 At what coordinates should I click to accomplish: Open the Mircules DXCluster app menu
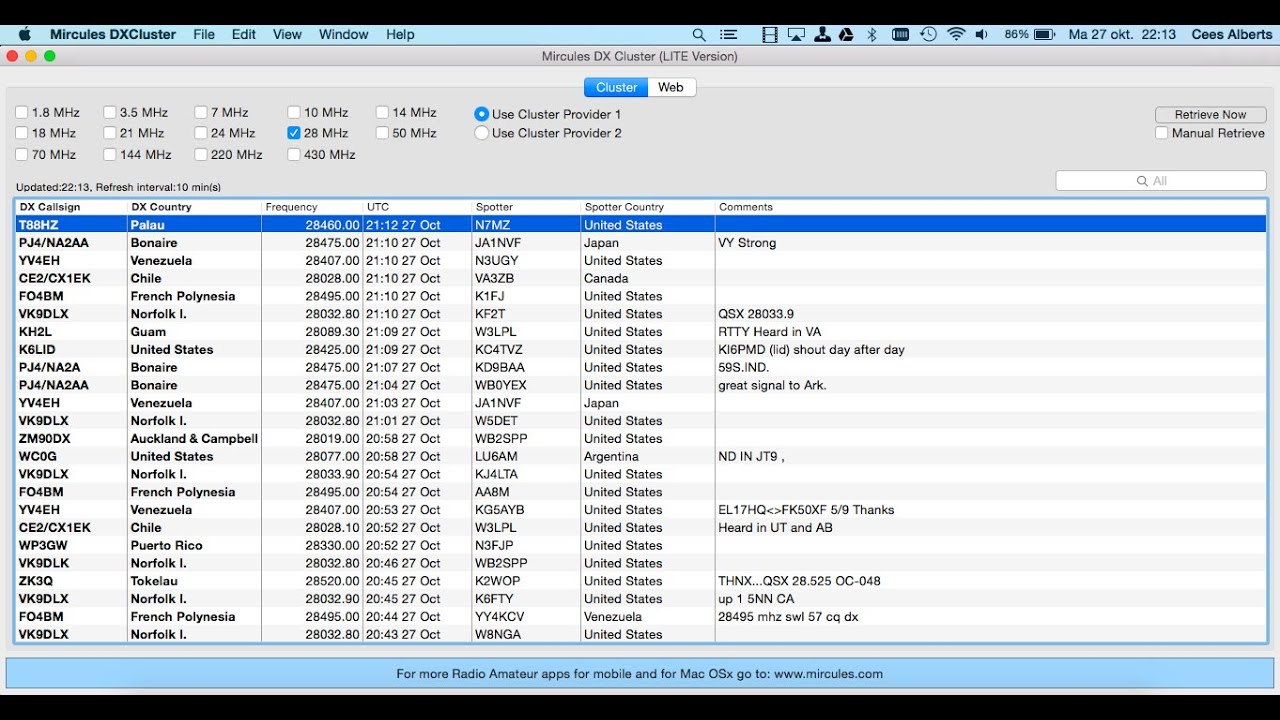pyautogui.click(x=113, y=34)
